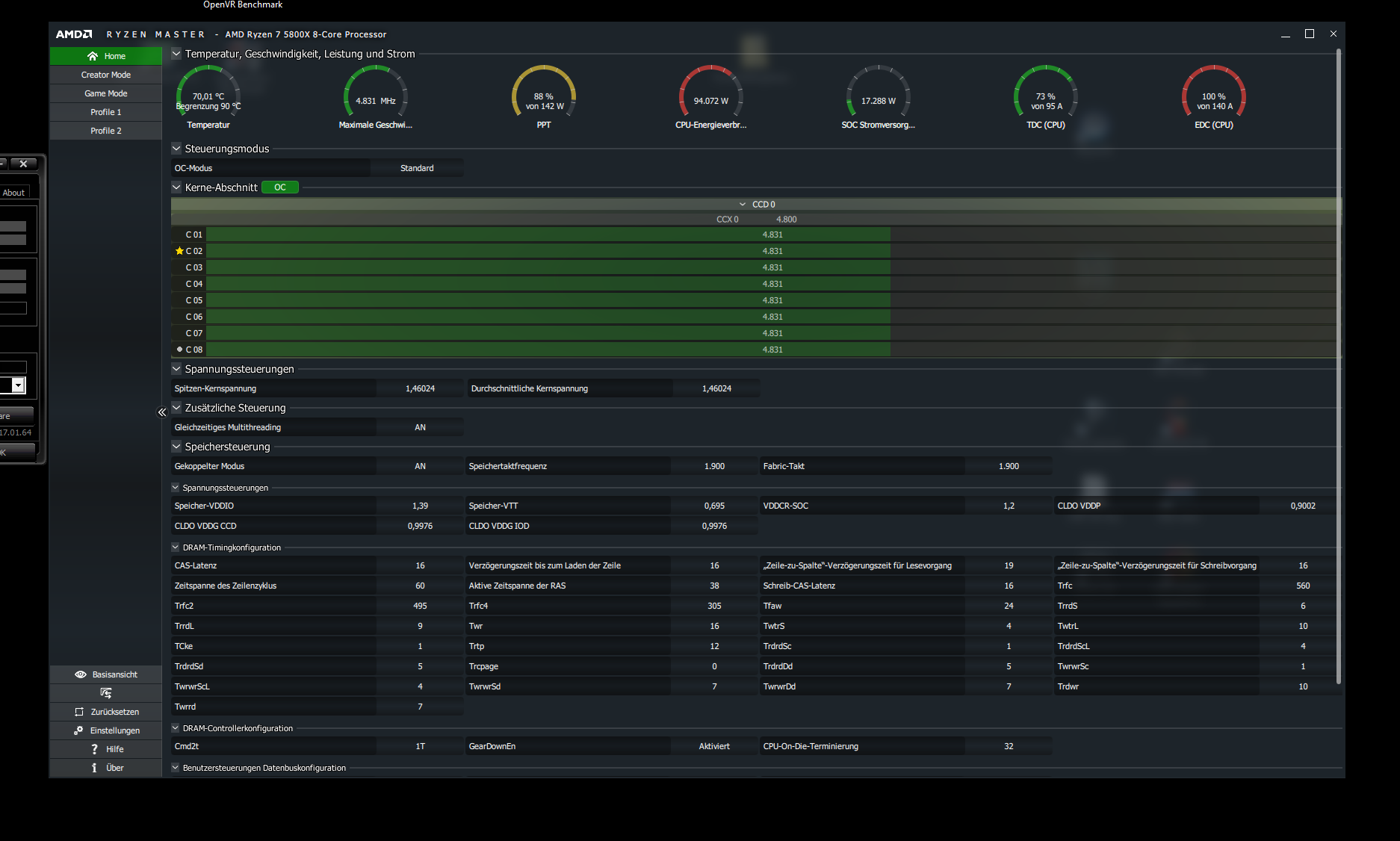Viewport: 1400px width, 841px height.
Task: Click the vertical scrollbar on the right
Action: tap(1339, 366)
